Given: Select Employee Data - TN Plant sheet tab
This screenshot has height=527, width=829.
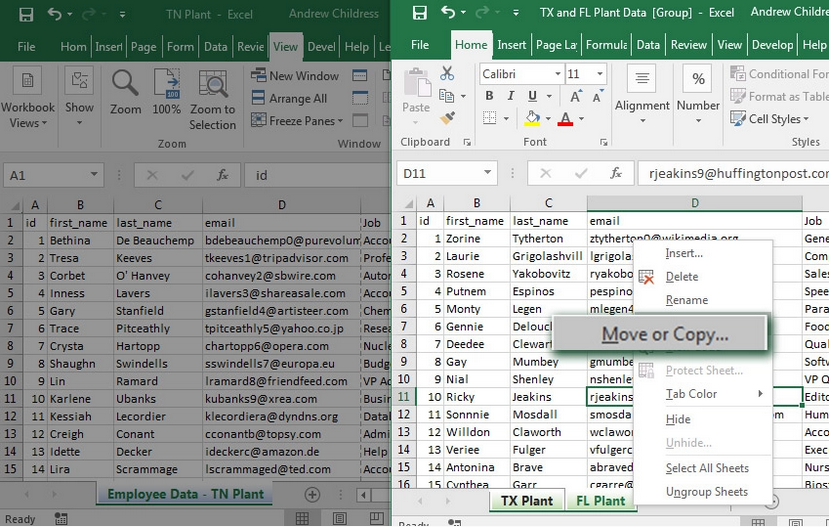Looking at the screenshot, I should click(185, 494).
